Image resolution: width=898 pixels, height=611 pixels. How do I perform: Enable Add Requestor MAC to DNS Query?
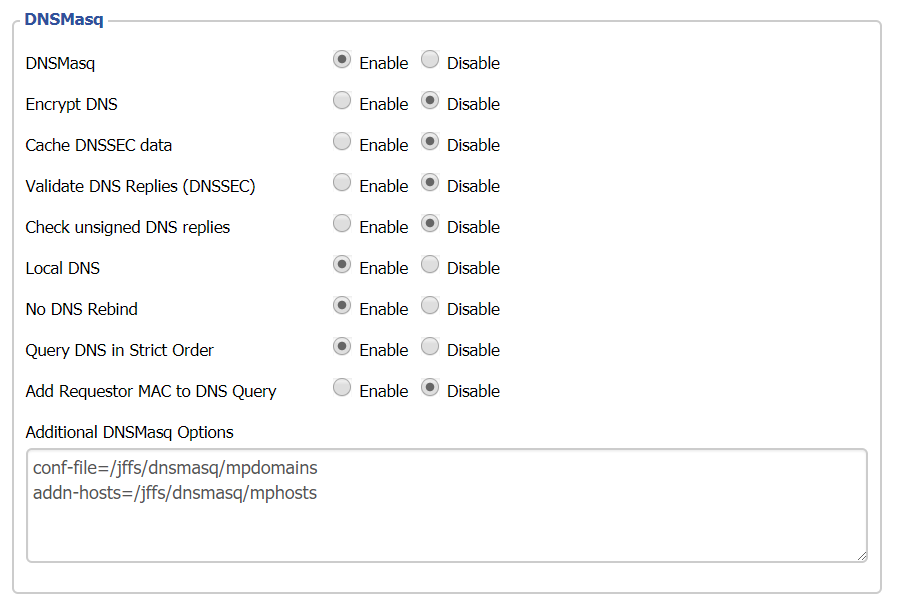[x=342, y=388]
